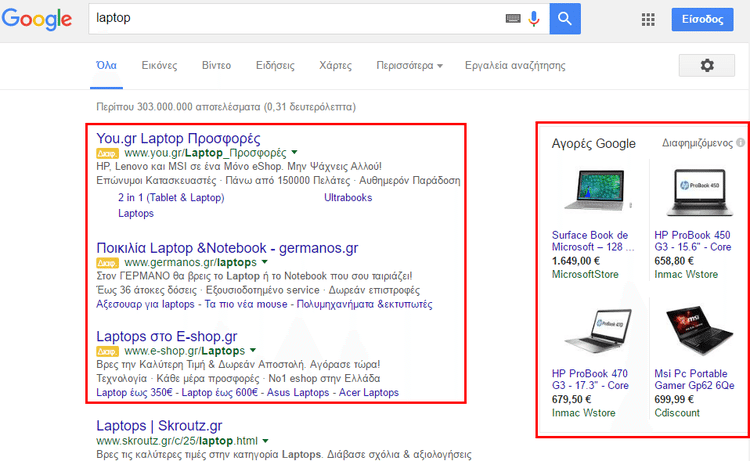Screen dimensions: 750x461
Task: Click the HP ProBook 470 product image
Action: tap(598, 330)
